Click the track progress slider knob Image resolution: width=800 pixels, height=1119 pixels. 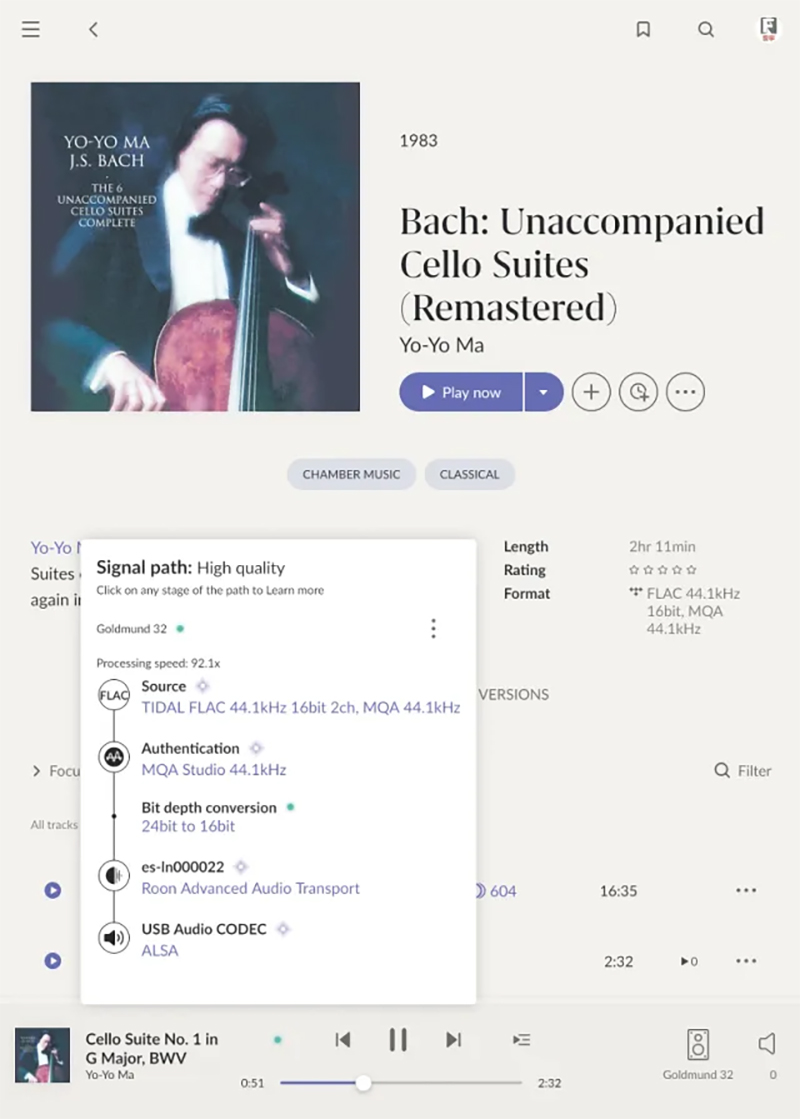pyautogui.click(x=363, y=1083)
